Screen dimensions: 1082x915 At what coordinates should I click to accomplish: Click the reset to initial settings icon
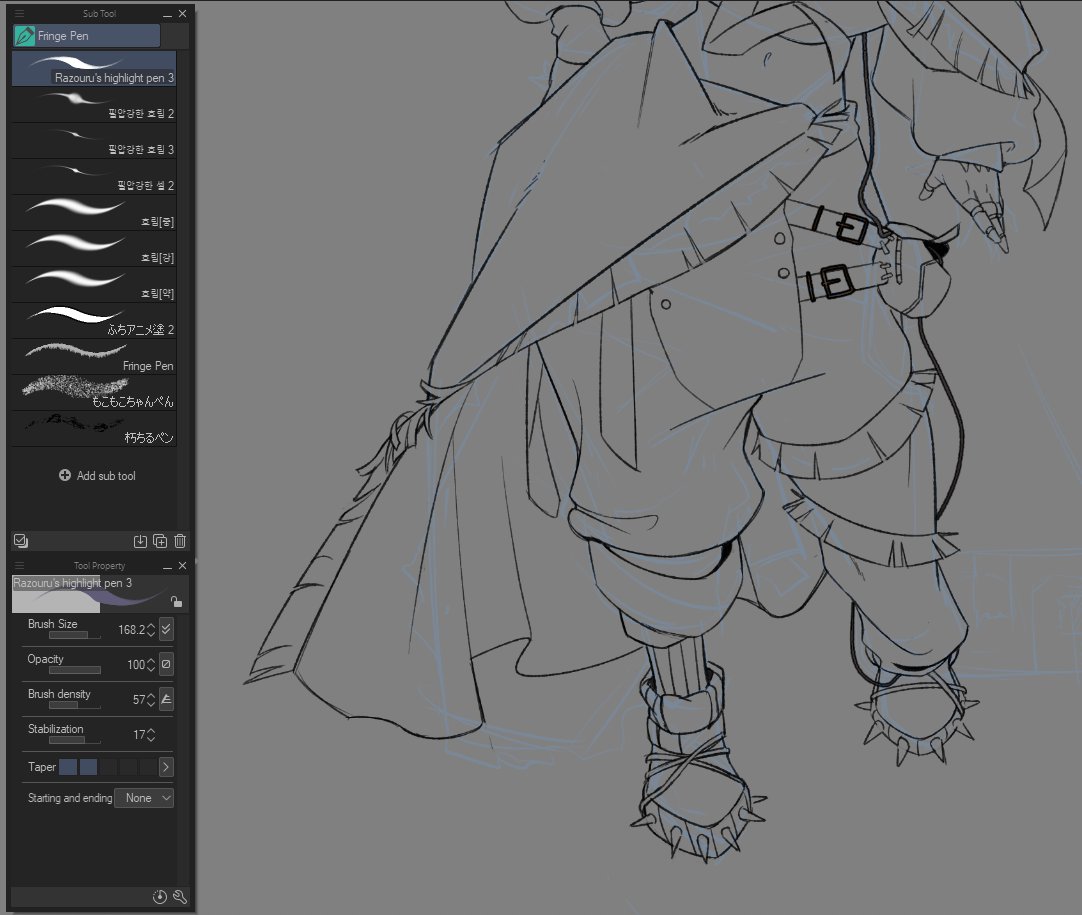point(159,897)
